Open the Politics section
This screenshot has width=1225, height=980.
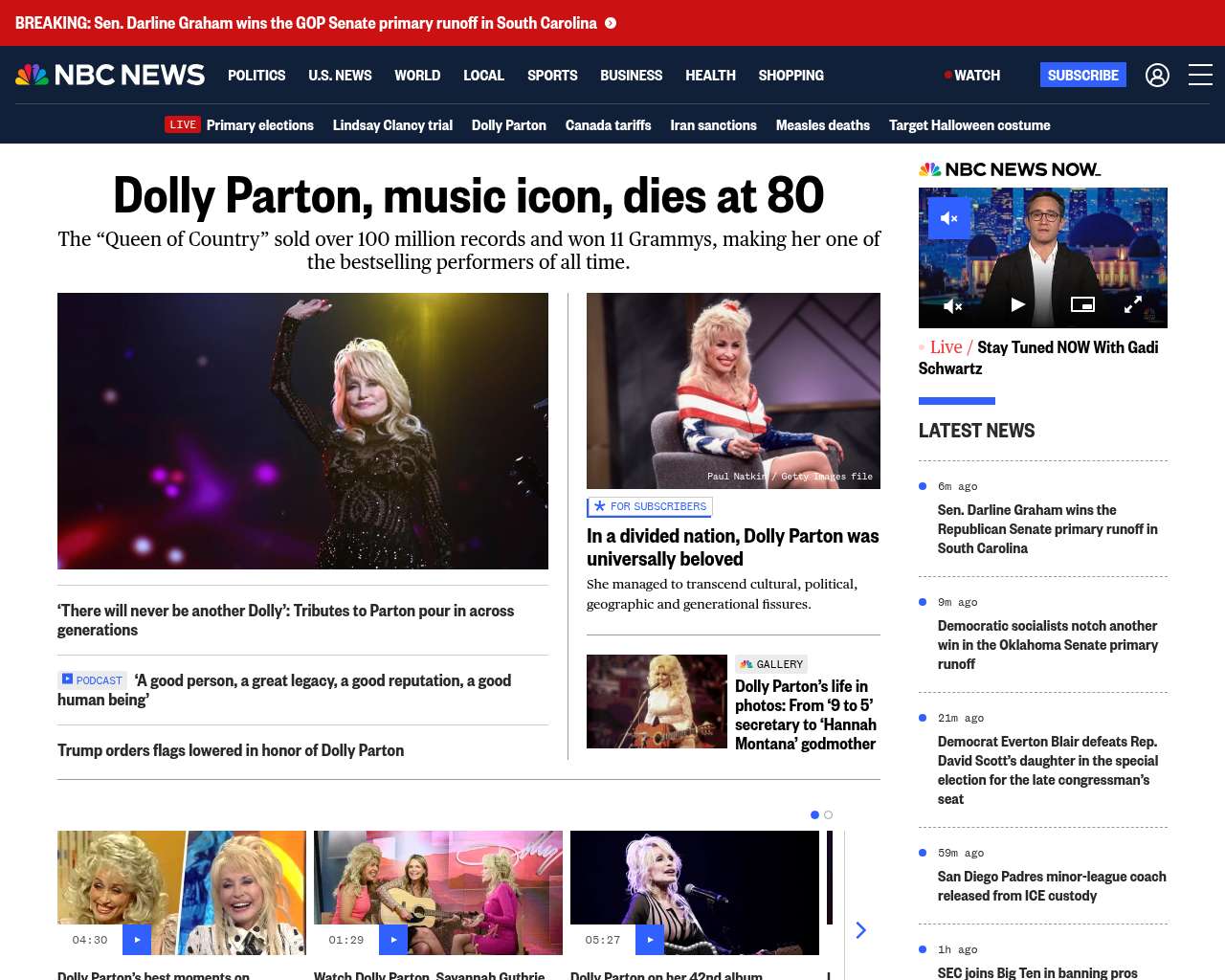pyautogui.click(x=256, y=75)
